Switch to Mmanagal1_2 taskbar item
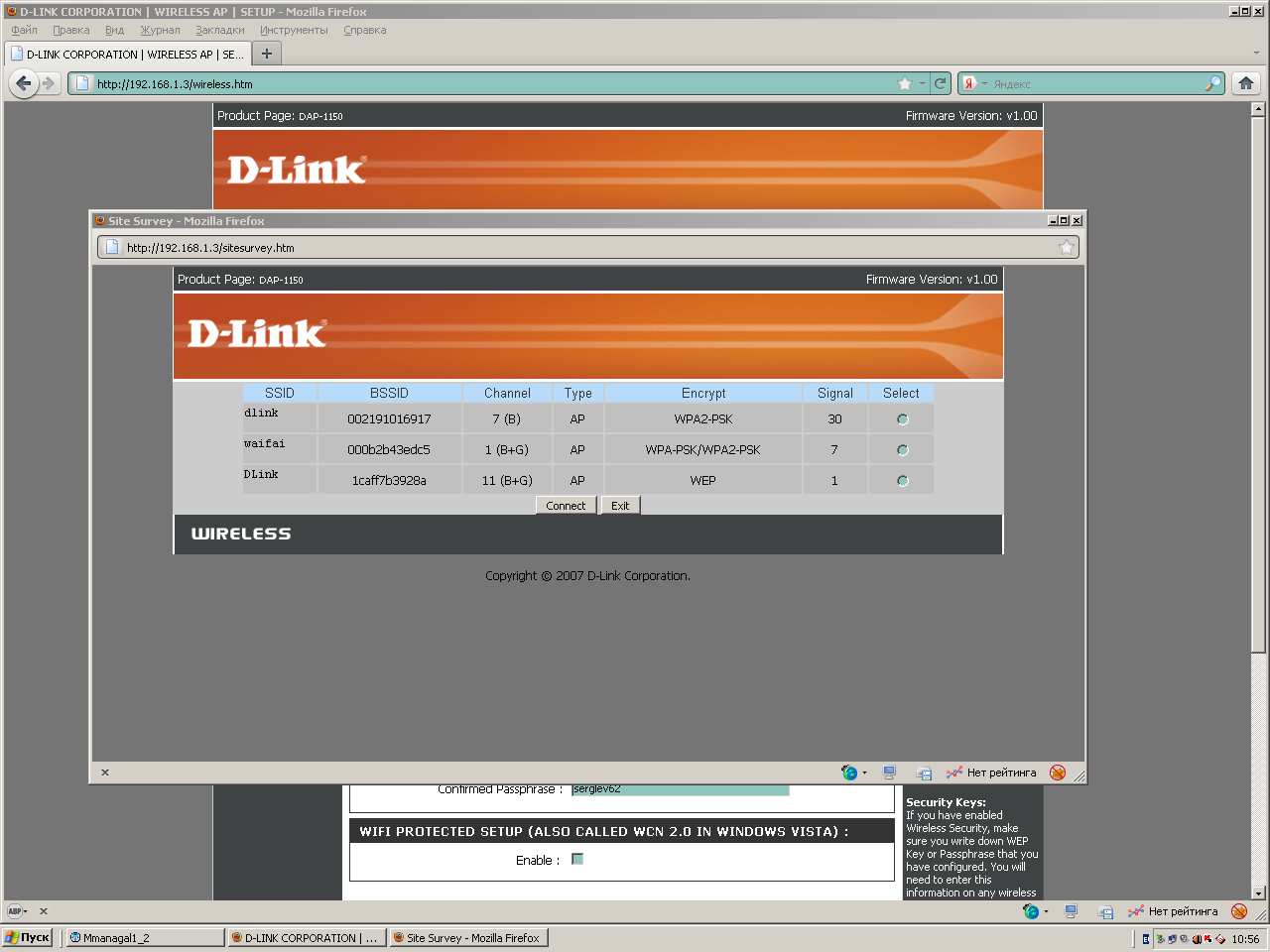The image size is (1270, 952). pyautogui.click(x=145, y=938)
